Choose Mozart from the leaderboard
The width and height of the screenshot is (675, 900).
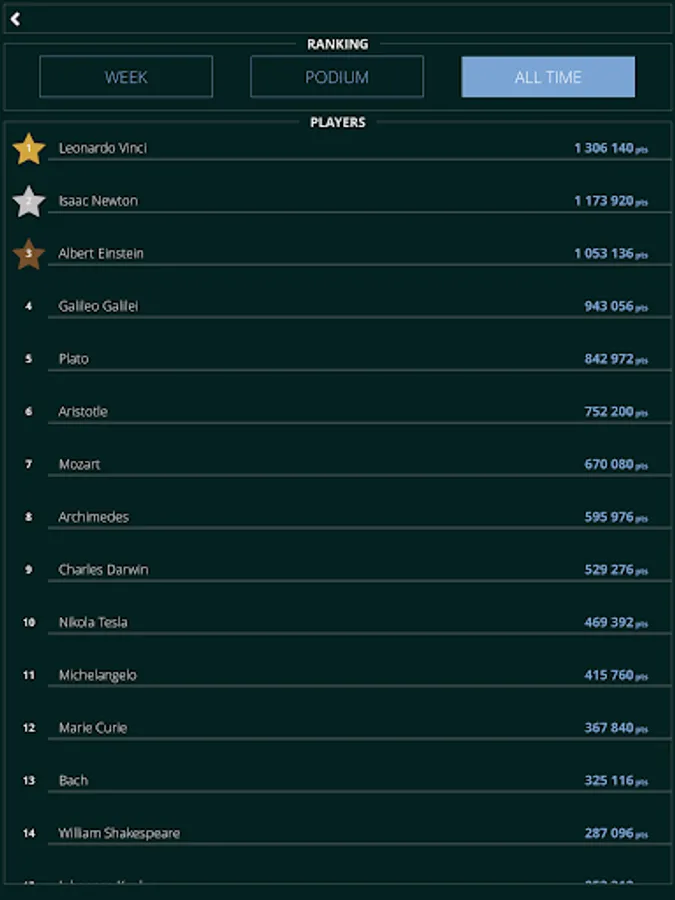[x=79, y=465]
